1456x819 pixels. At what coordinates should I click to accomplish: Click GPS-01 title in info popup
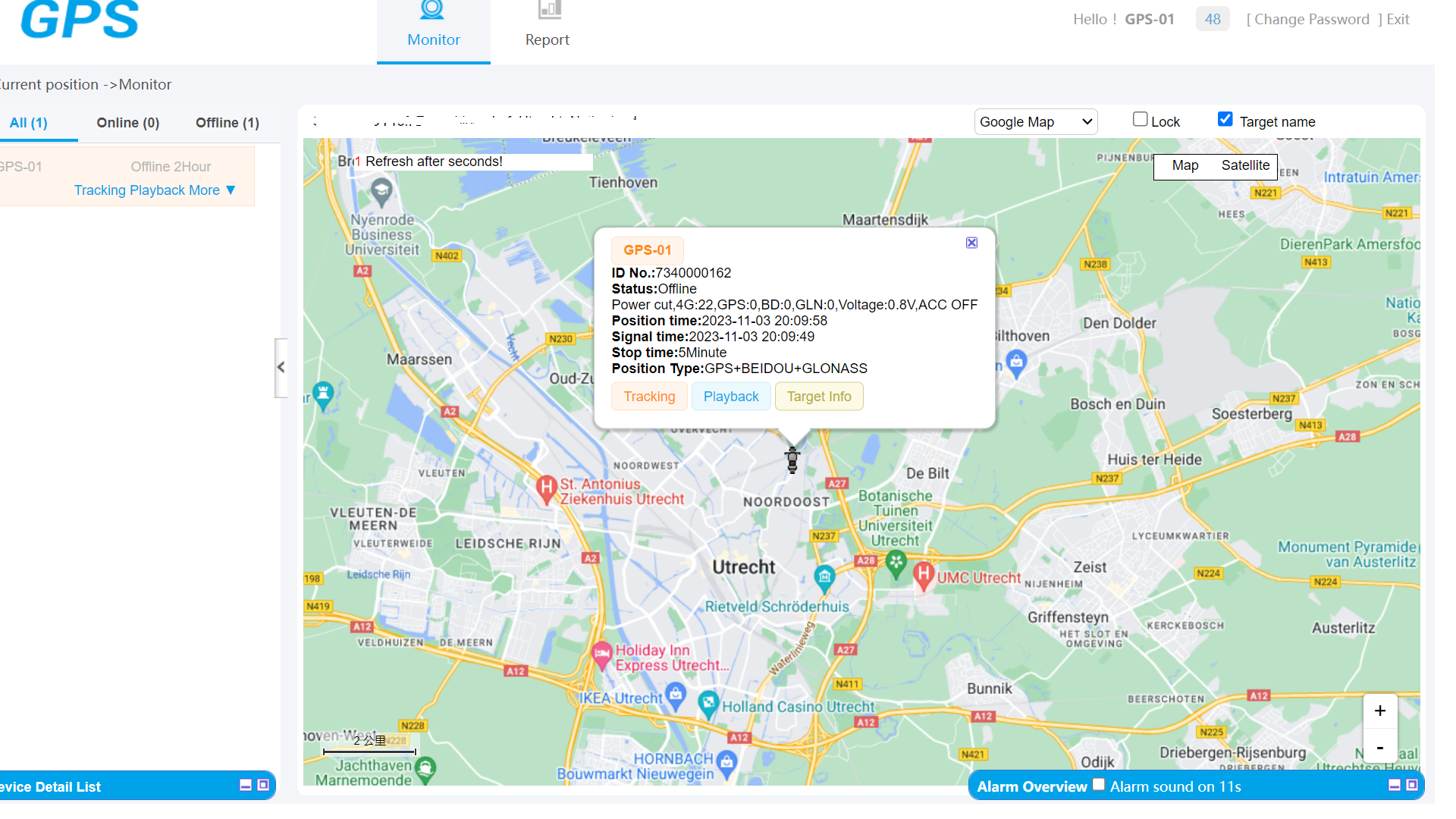click(648, 250)
